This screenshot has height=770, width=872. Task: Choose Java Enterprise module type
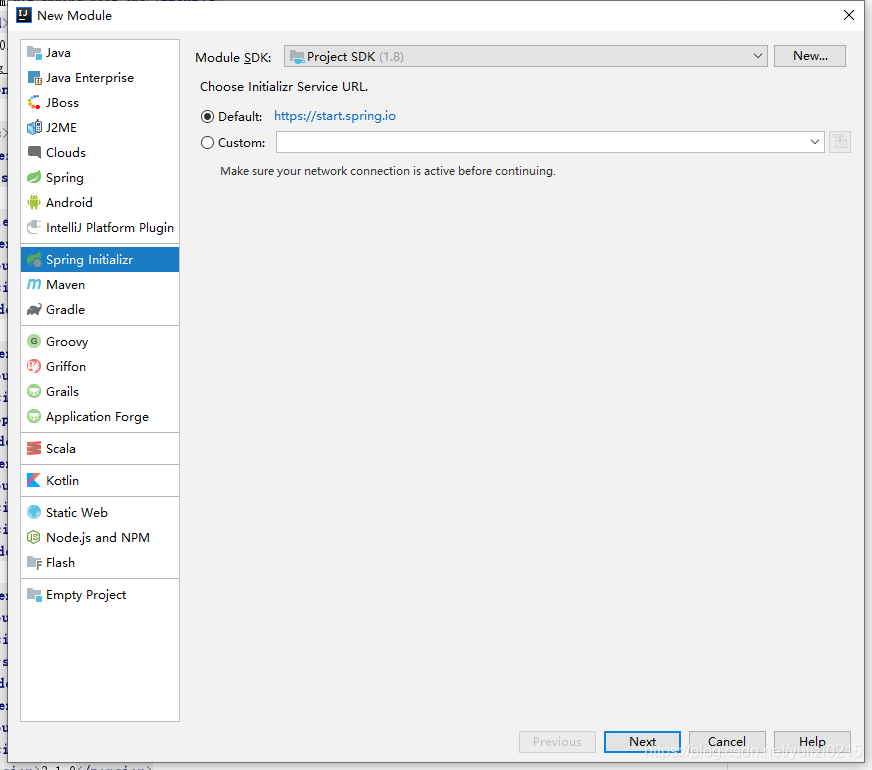[x=89, y=78]
